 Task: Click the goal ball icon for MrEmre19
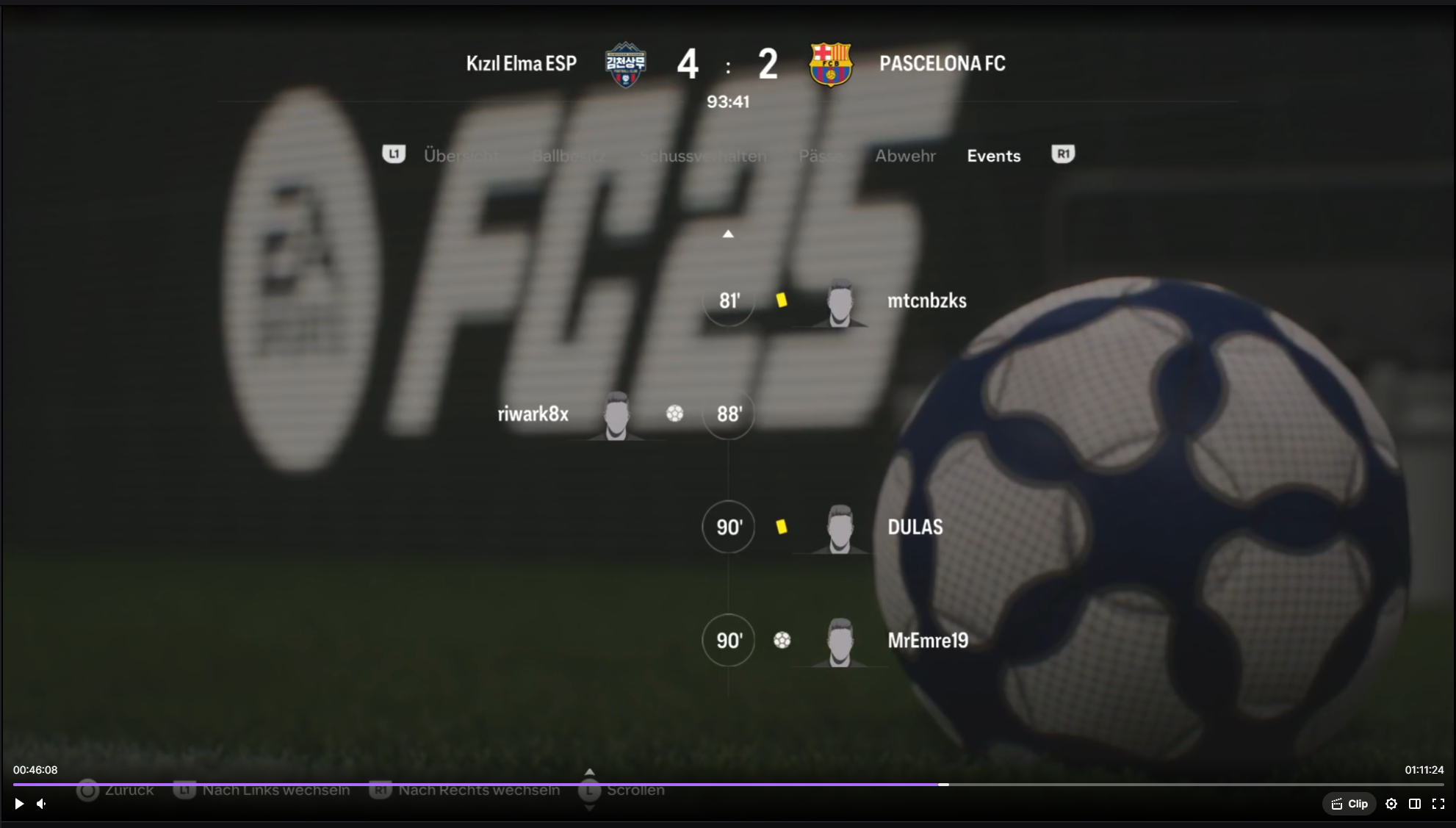coord(782,640)
